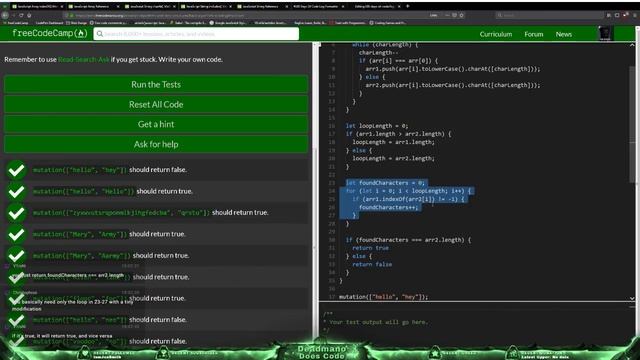This screenshot has height=360, width=640.
Task: Click the check mark beside the "Mary", "Aarmy" test
Action: (16, 256)
